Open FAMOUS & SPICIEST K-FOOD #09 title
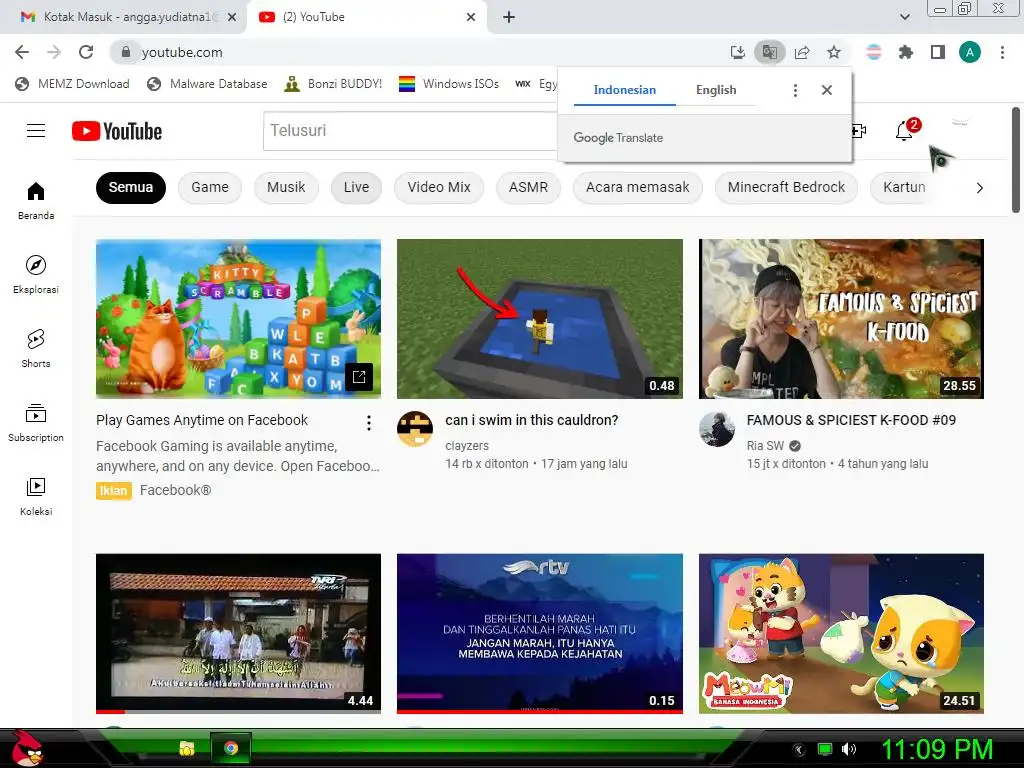 [x=851, y=420]
